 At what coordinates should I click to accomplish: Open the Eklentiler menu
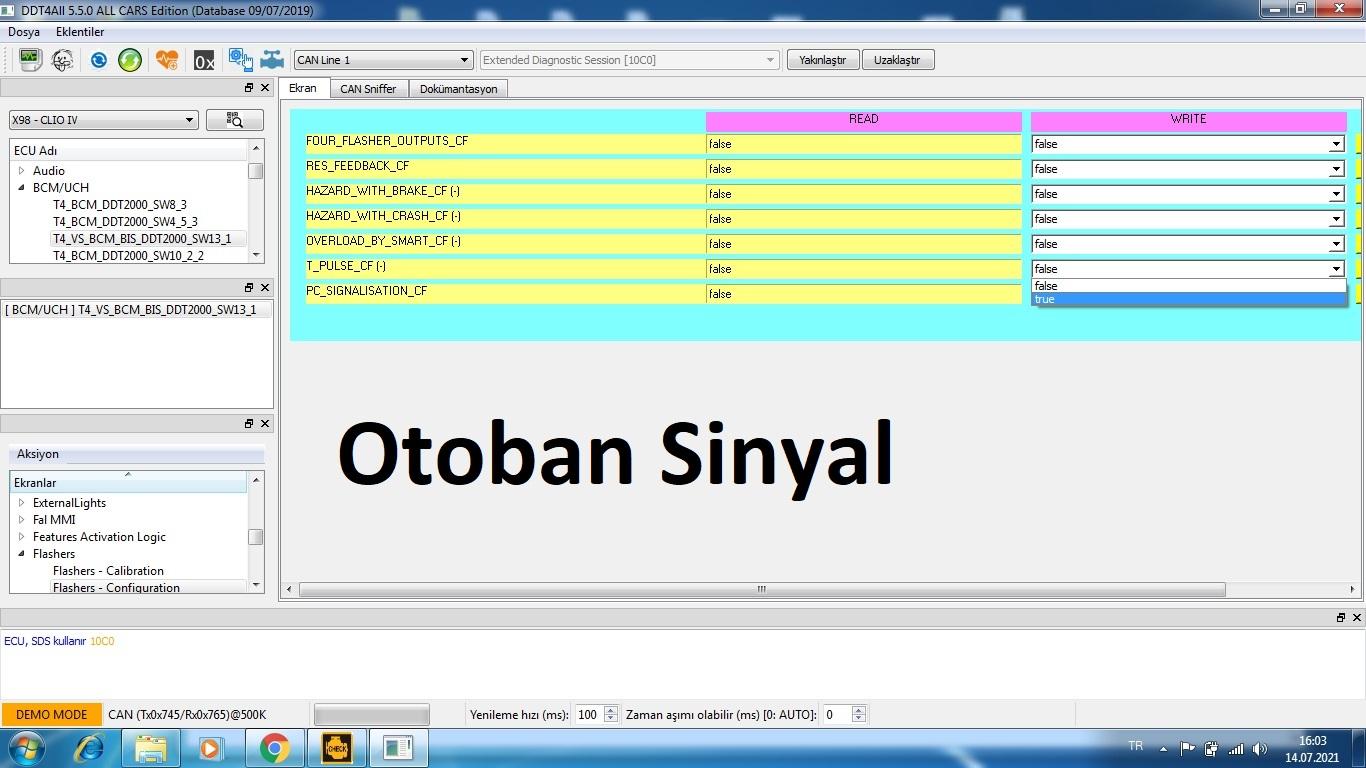point(80,32)
